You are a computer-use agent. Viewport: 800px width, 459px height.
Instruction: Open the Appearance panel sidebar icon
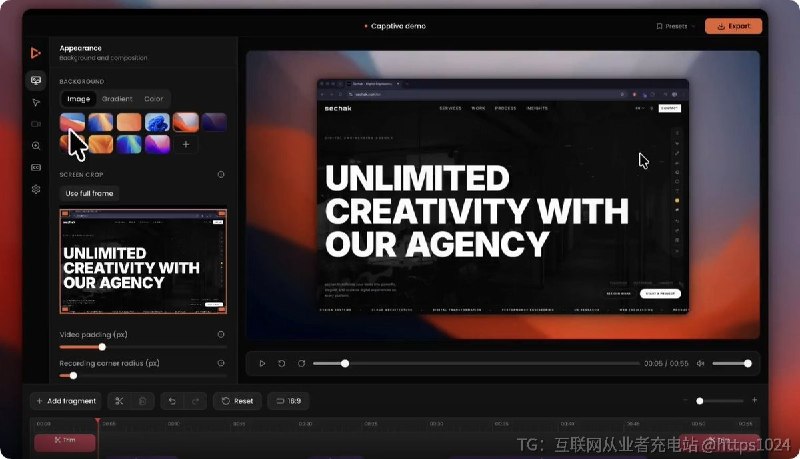click(36, 80)
